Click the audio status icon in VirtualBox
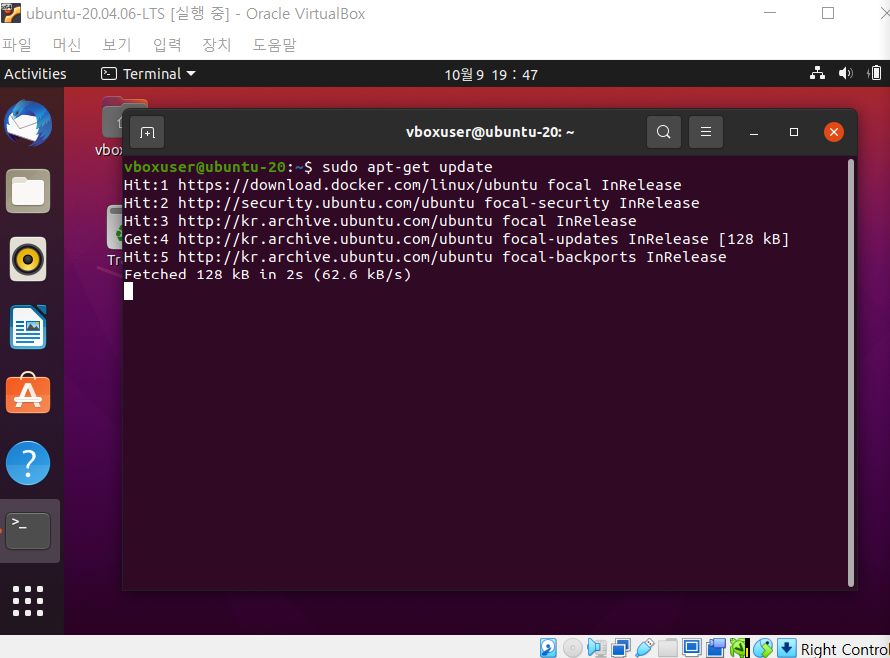890x658 pixels. pos(597,648)
